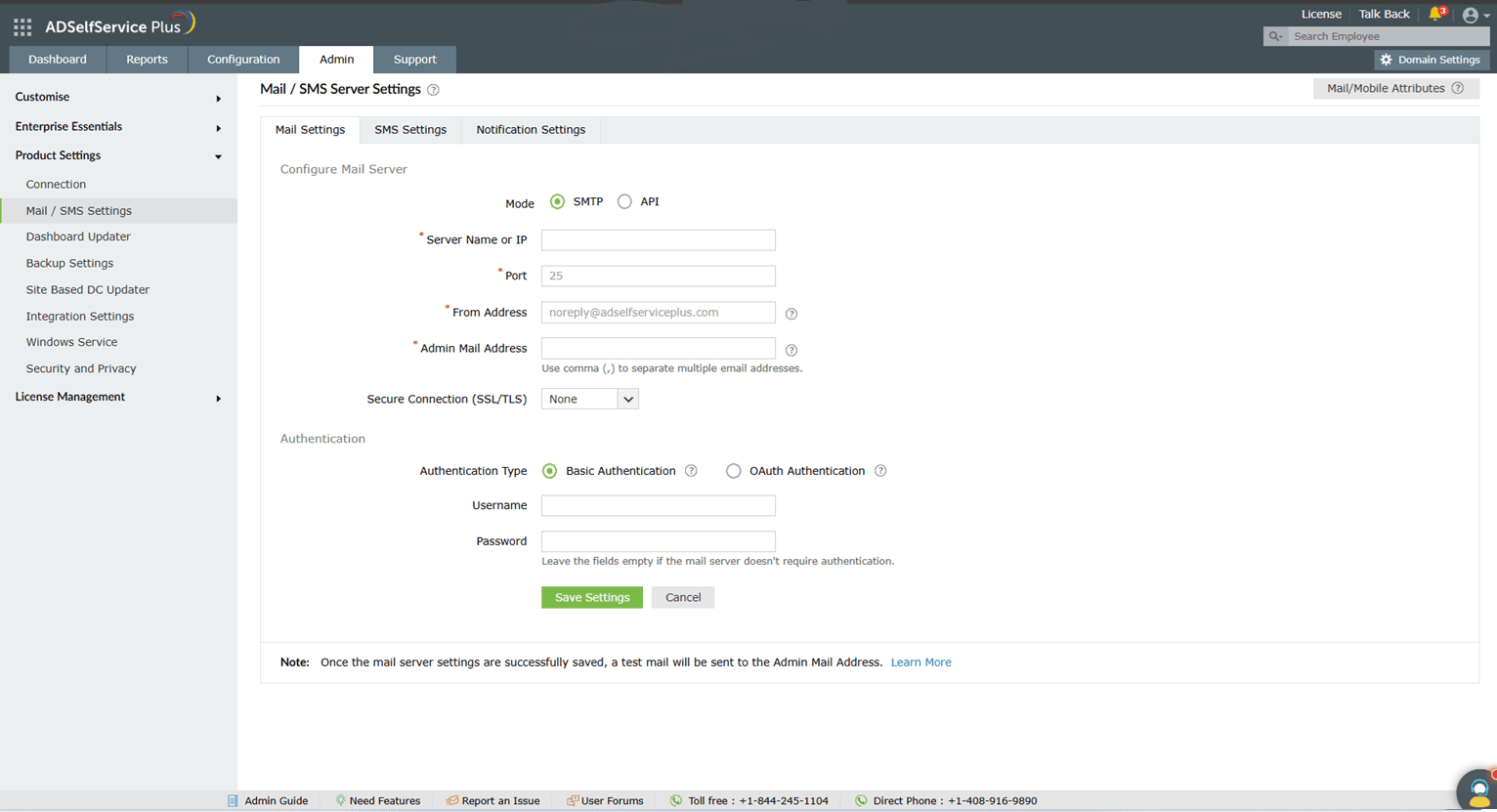The image size is (1497, 812).
Task: Open the user account menu icon
Action: 1471,15
